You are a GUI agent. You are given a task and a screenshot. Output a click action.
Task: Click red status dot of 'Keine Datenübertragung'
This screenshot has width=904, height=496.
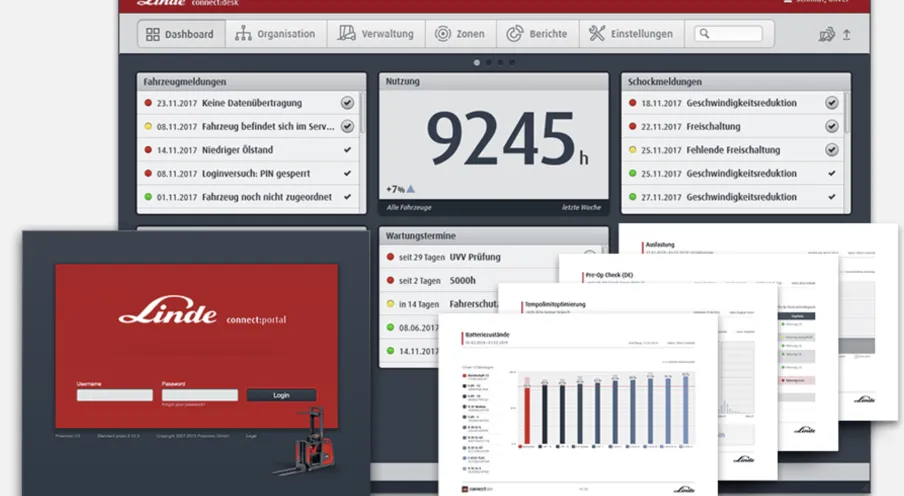pyautogui.click(x=148, y=103)
